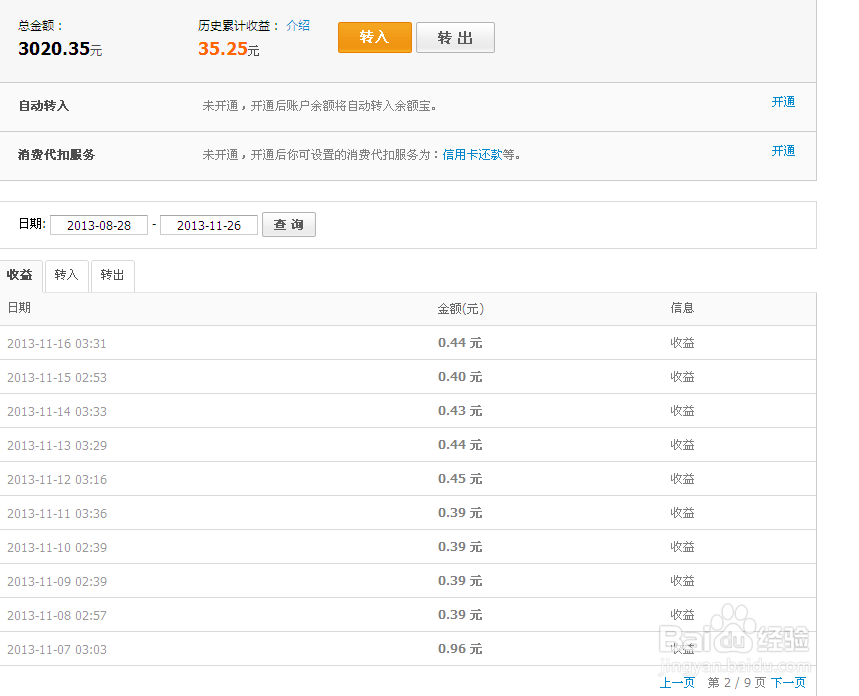Image resolution: width=859 pixels, height=696 pixels.
Task: Click the start date field showing 2013-08-28
Action: 98,225
